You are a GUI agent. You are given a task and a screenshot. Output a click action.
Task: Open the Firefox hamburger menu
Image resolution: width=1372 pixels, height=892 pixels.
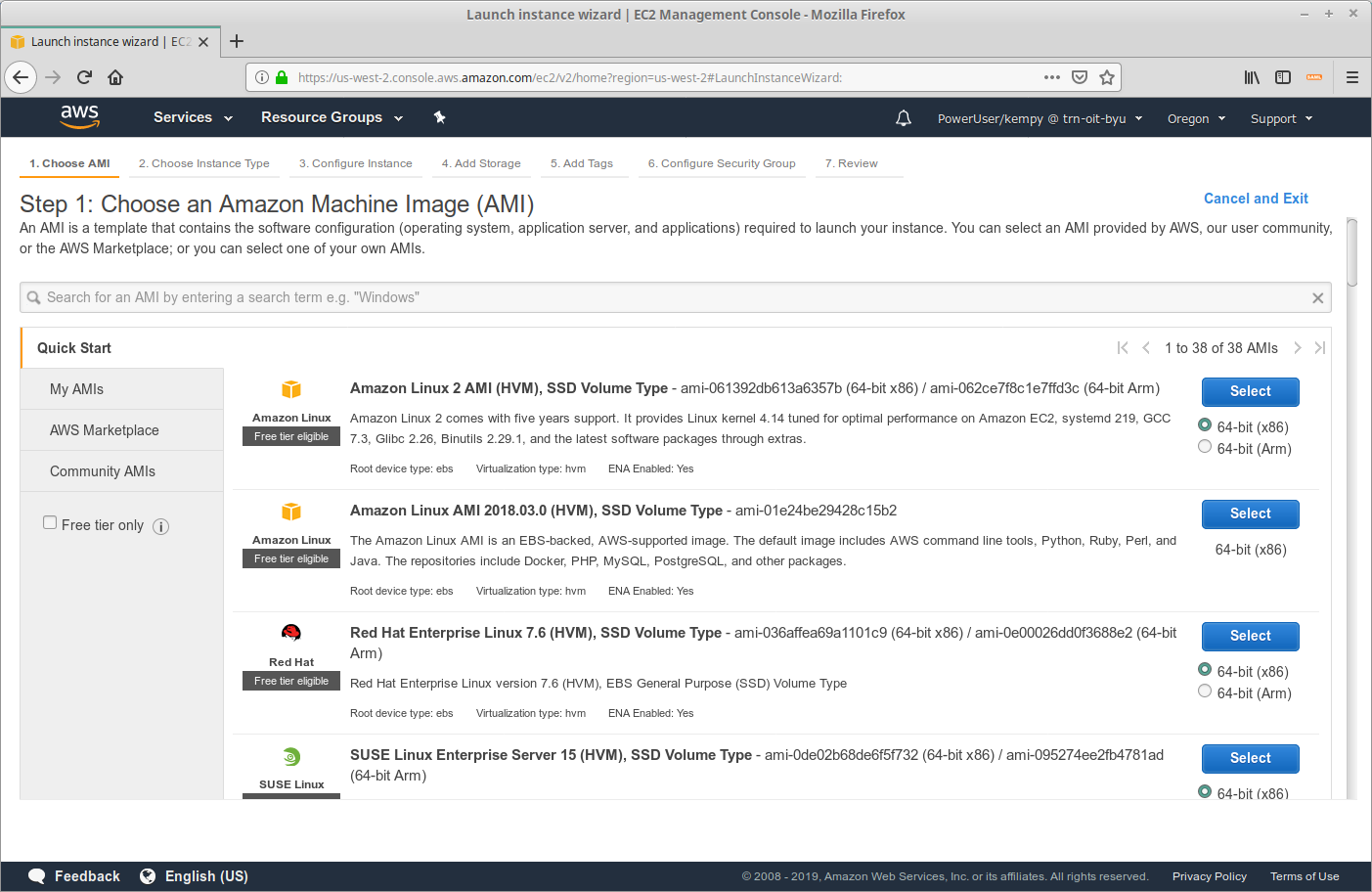tap(1352, 77)
